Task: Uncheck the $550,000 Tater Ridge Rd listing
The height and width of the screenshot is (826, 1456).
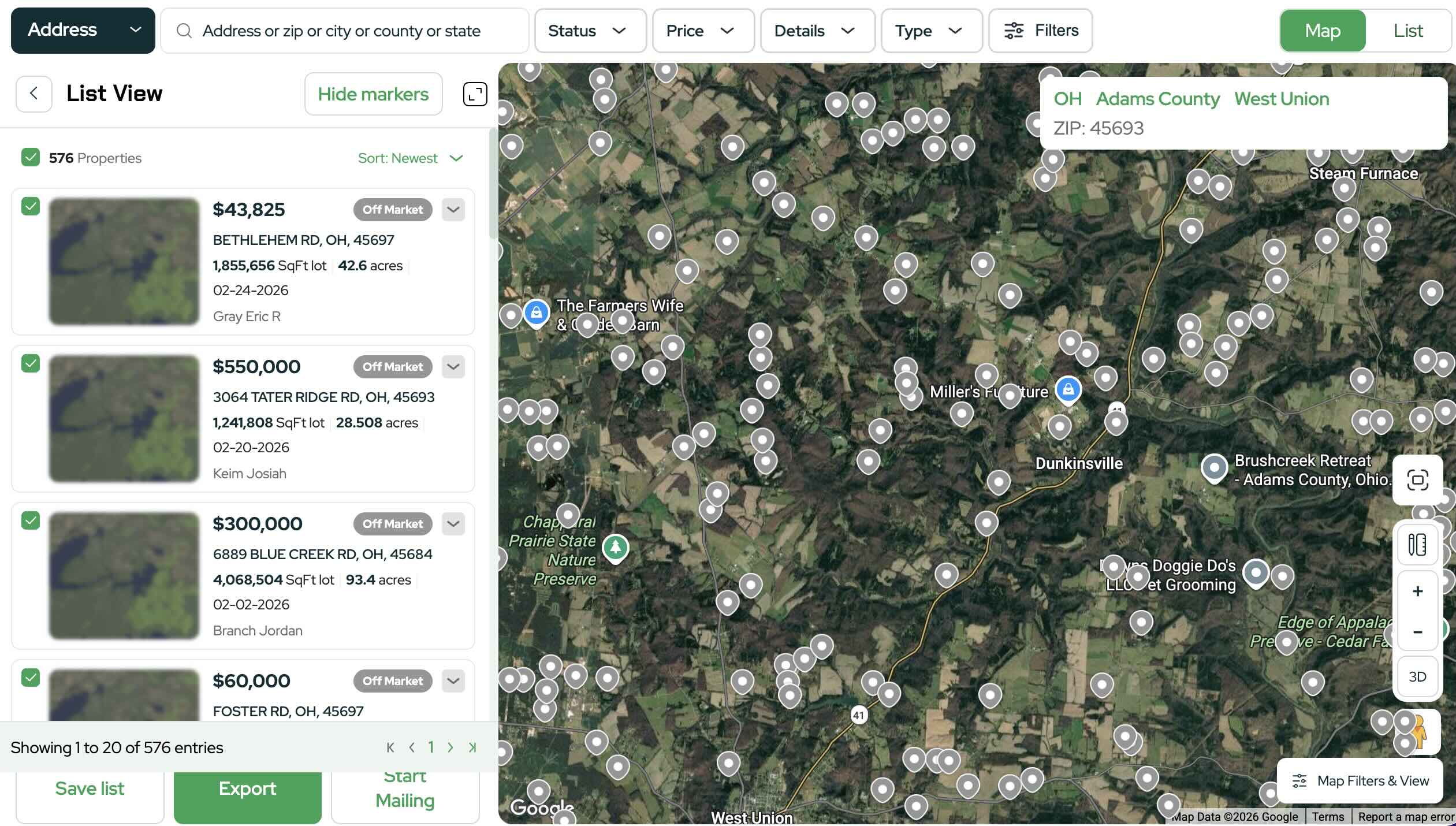Action: click(x=31, y=363)
